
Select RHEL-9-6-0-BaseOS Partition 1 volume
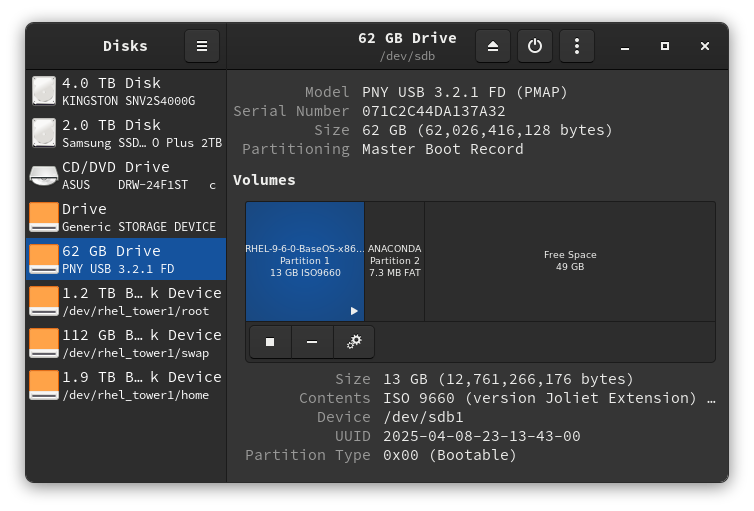305,261
